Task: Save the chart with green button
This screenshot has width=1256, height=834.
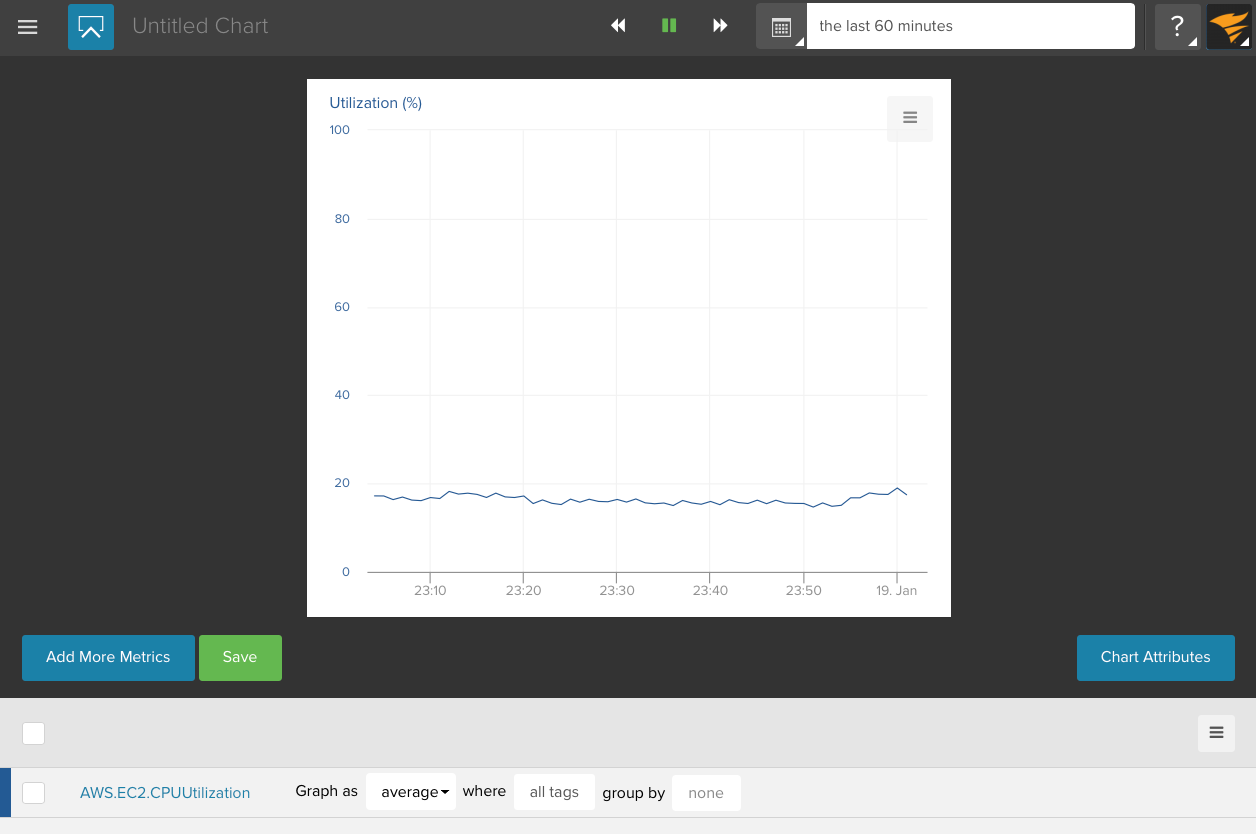Action: [x=240, y=657]
